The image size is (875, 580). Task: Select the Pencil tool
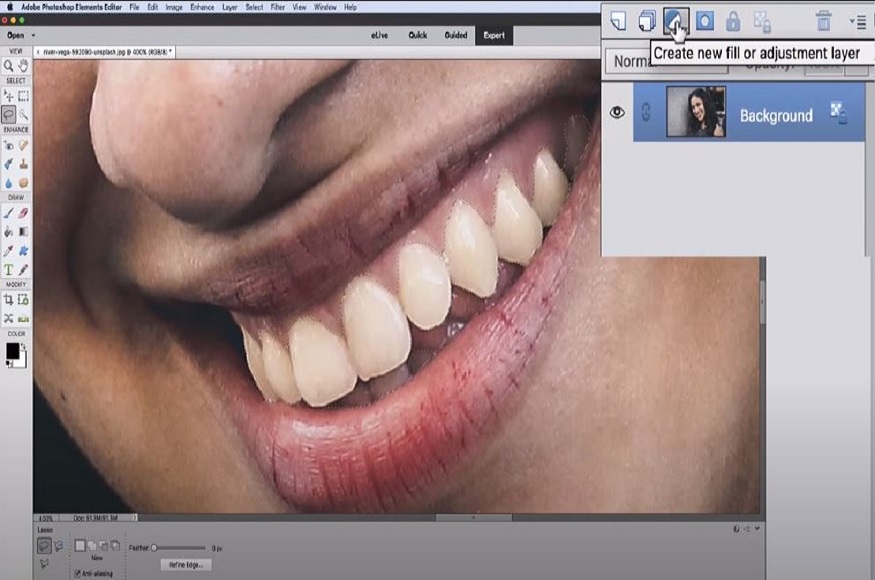[23, 270]
